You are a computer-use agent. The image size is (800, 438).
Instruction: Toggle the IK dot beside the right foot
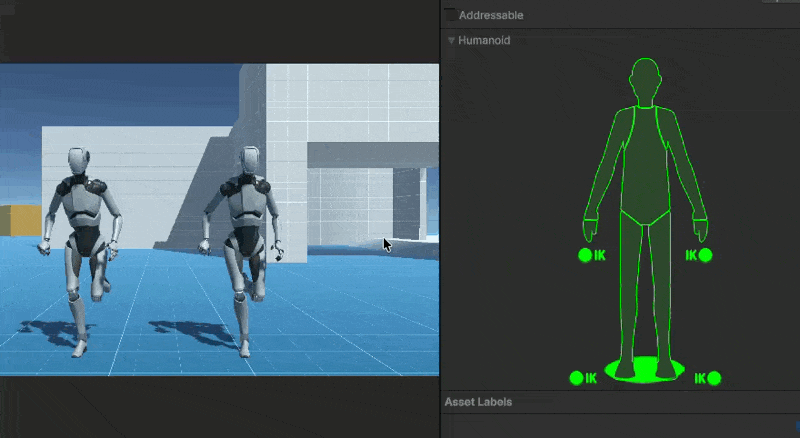pos(714,378)
